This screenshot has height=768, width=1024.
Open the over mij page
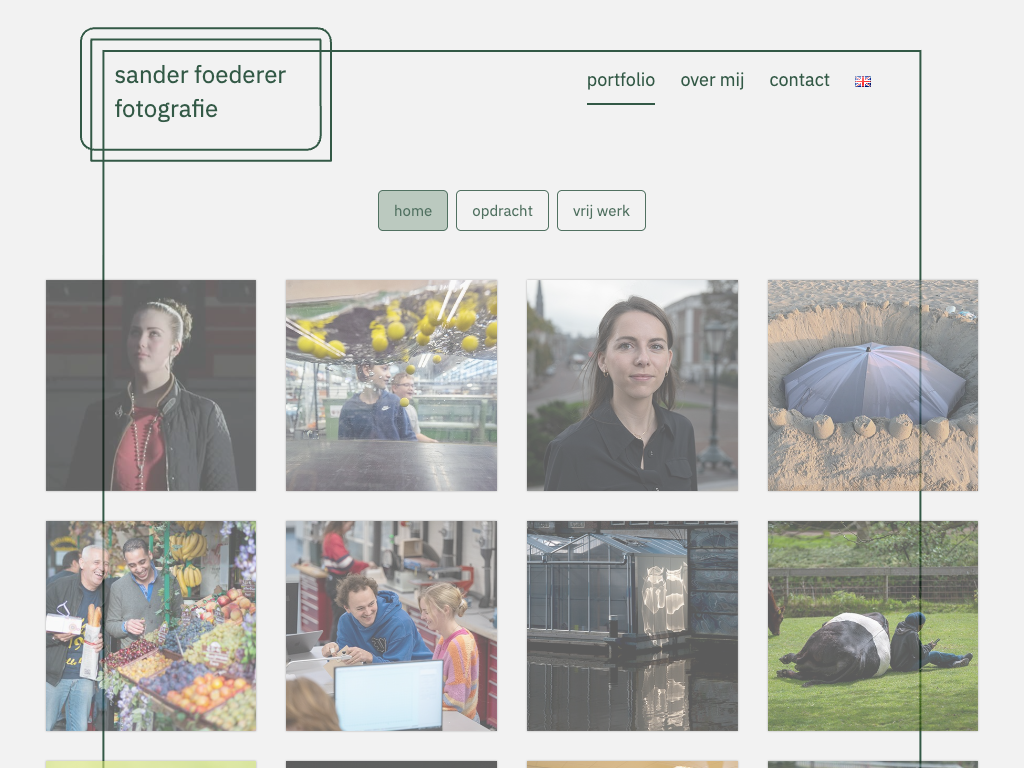tap(712, 80)
